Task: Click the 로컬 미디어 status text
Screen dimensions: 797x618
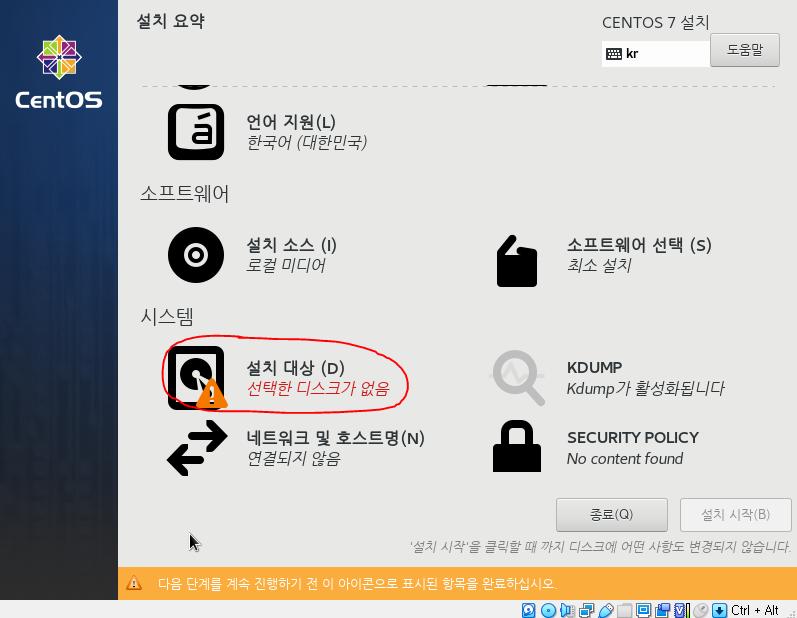Action: pyautogui.click(x=286, y=265)
